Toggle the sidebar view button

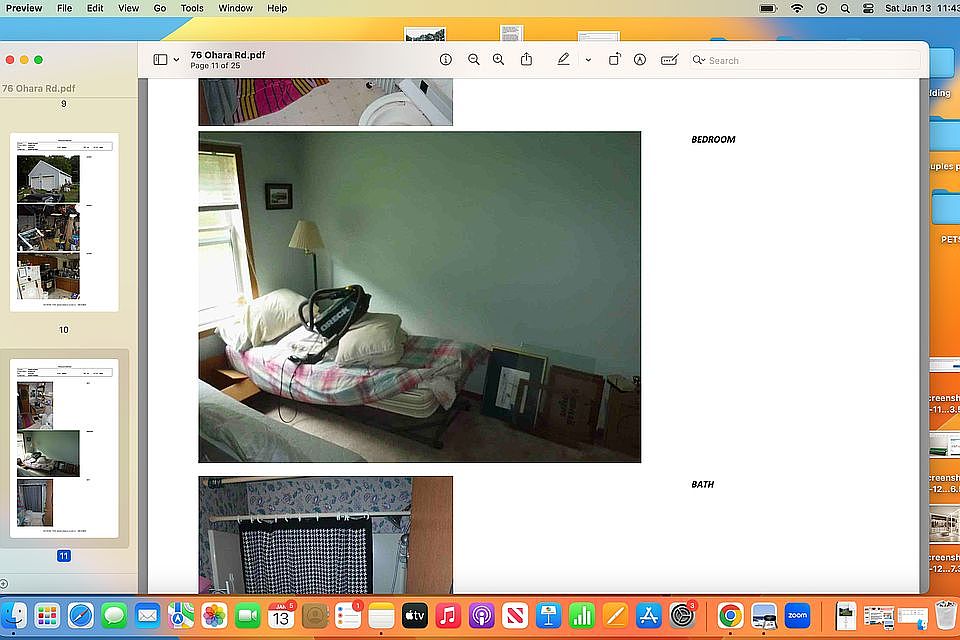click(160, 60)
